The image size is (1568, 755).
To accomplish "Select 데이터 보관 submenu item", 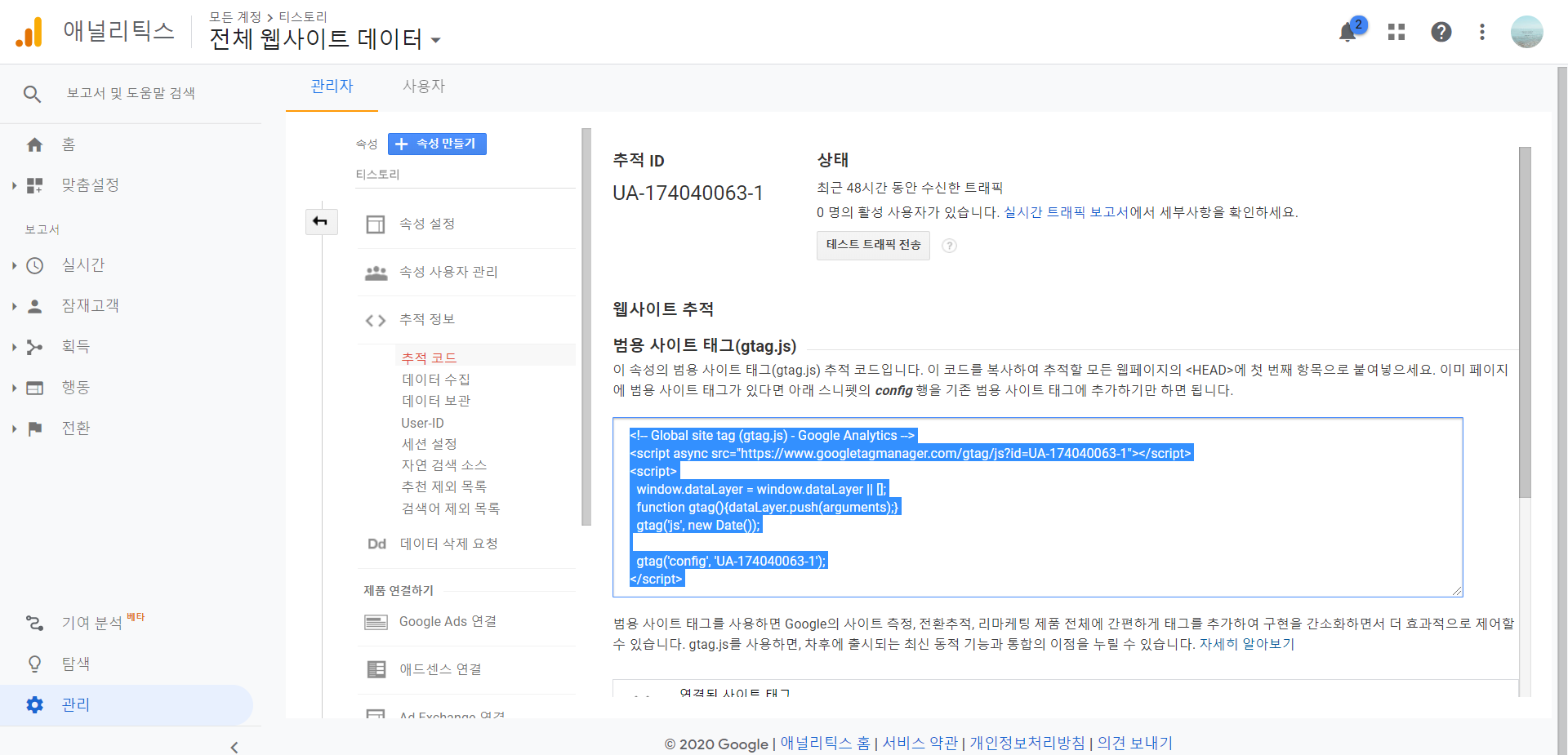I will coord(436,401).
